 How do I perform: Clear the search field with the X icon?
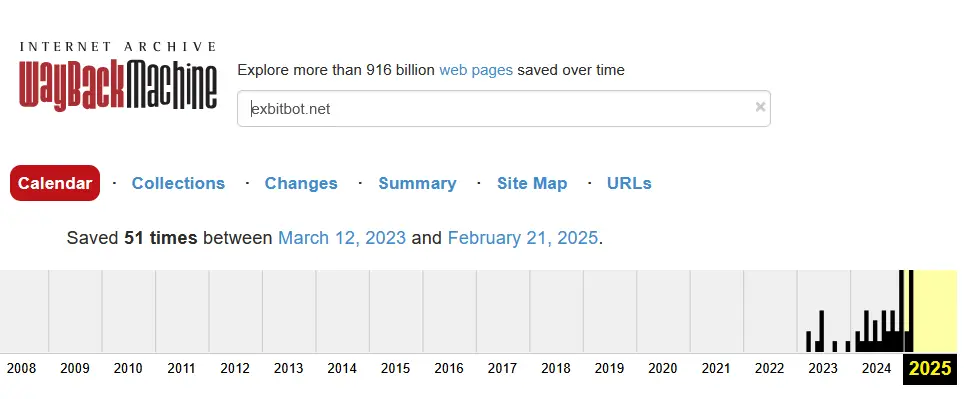point(760,107)
